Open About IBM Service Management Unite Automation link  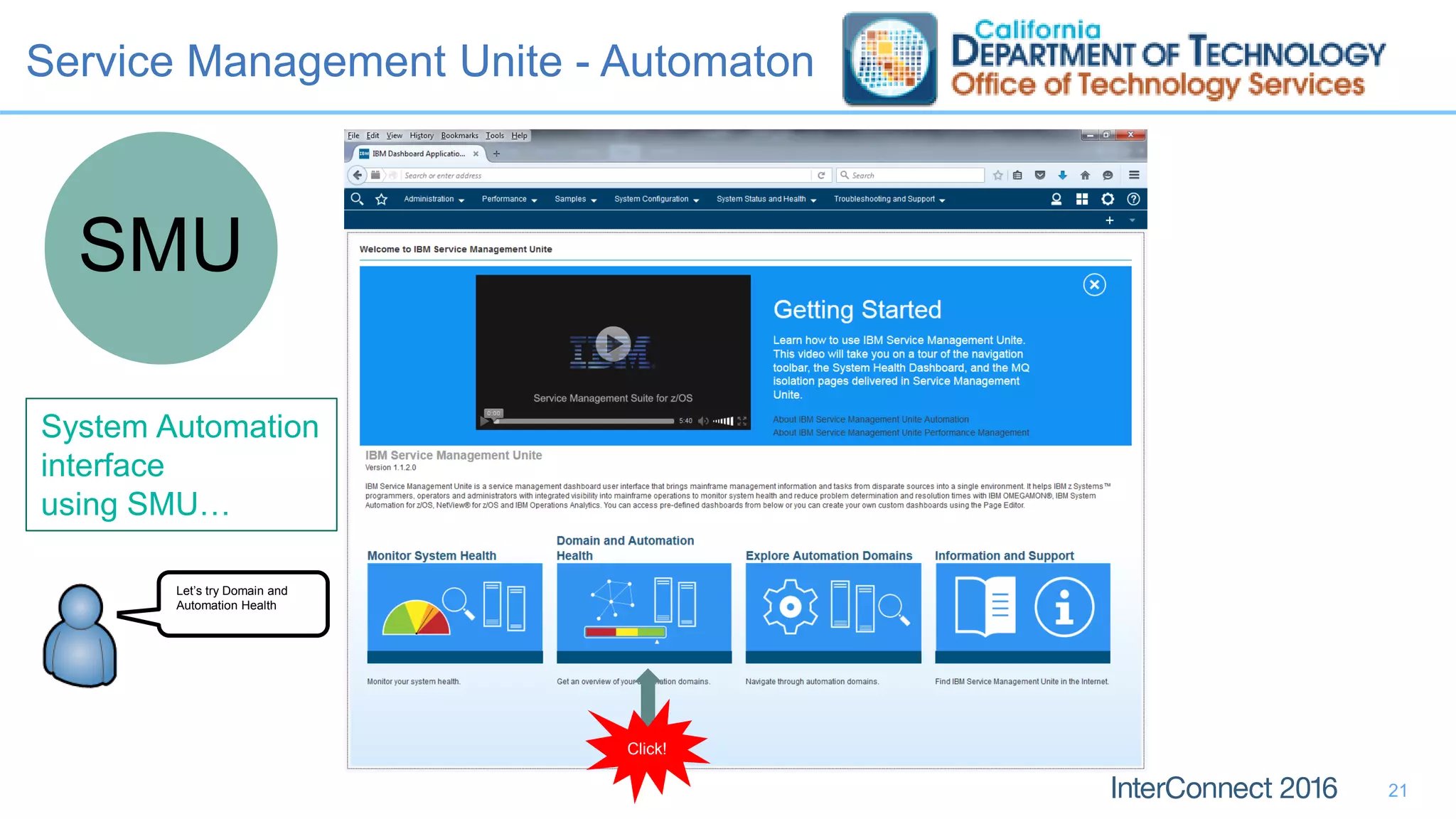[871, 419]
